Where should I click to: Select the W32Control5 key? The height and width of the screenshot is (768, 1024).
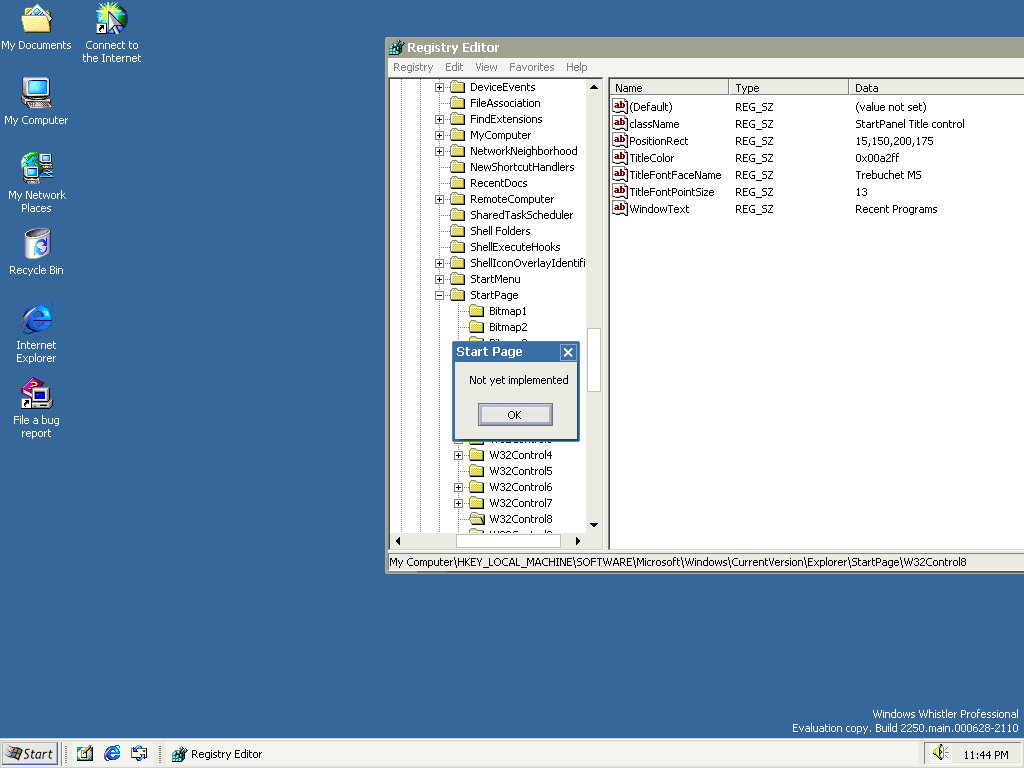pos(520,471)
